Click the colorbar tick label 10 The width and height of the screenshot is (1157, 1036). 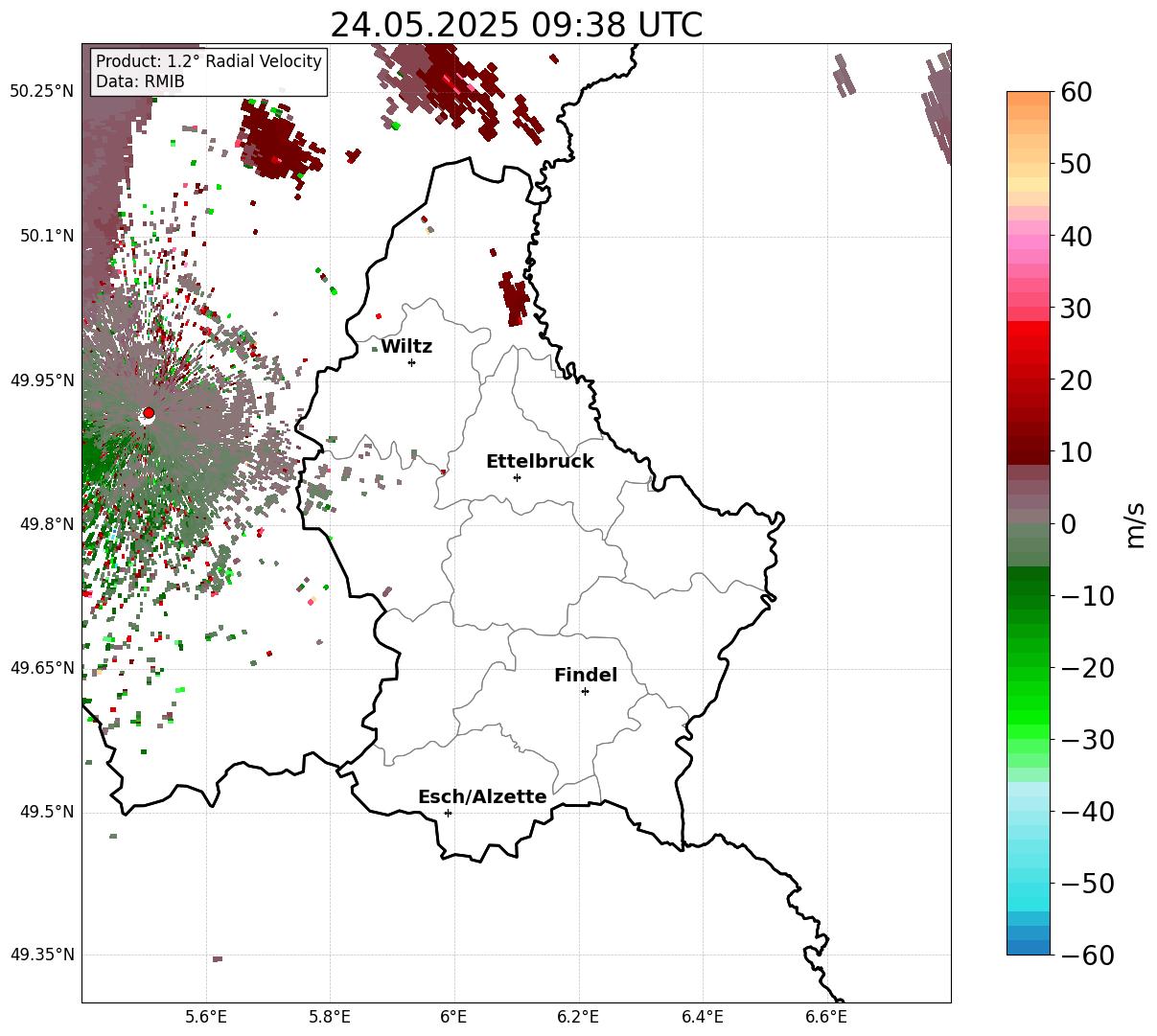click(x=1076, y=452)
